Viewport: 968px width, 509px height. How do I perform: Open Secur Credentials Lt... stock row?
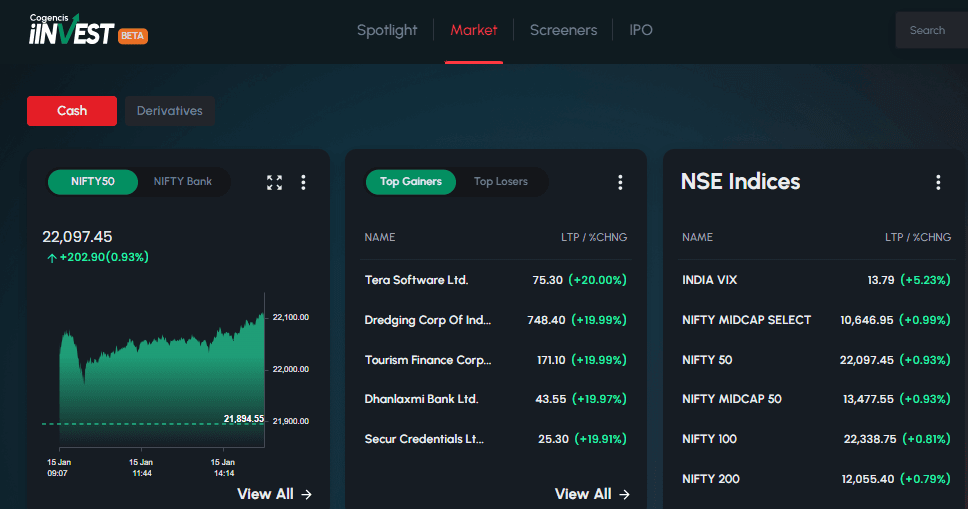point(496,439)
